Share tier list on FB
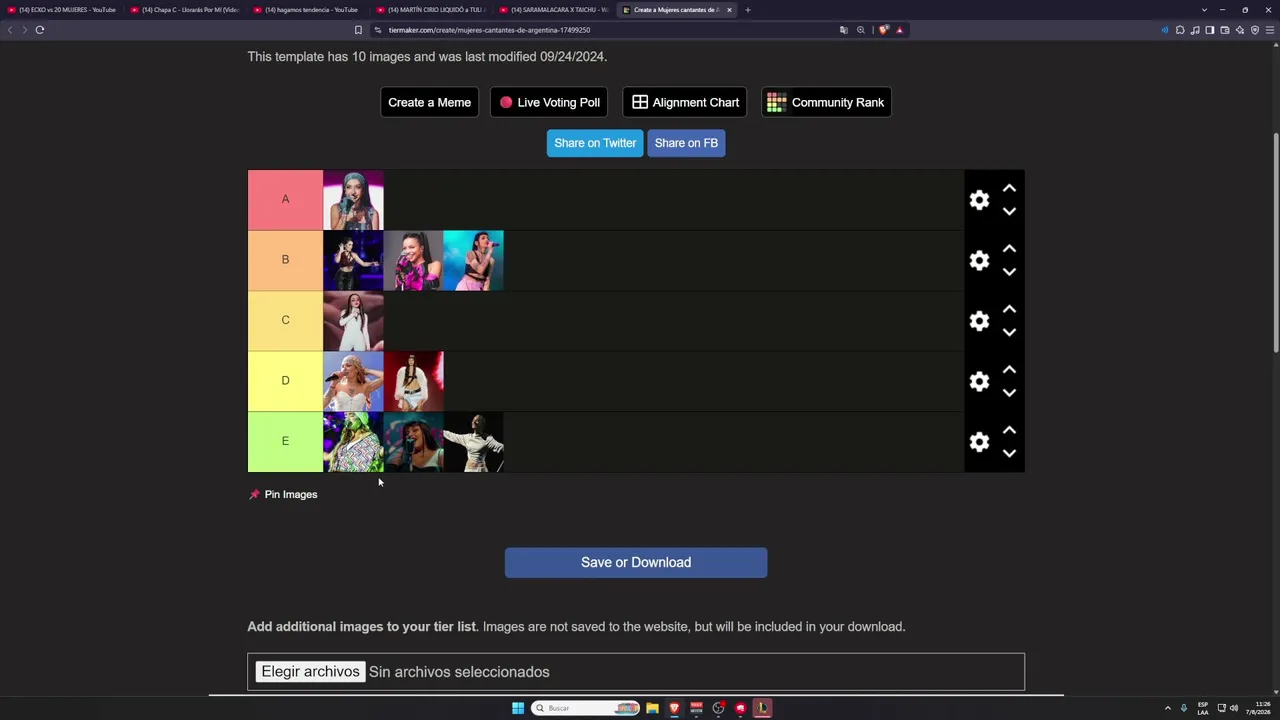1280x720 pixels. (x=686, y=143)
